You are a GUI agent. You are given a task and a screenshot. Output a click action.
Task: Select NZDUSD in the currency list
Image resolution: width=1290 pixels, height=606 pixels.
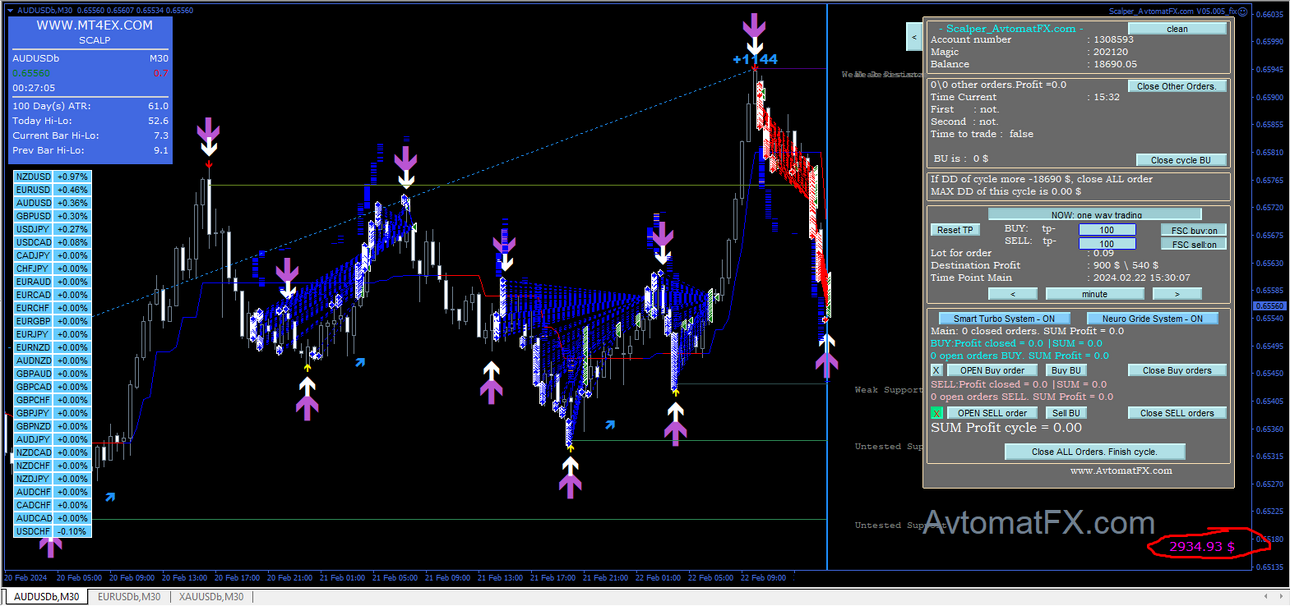(x=33, y=176)
